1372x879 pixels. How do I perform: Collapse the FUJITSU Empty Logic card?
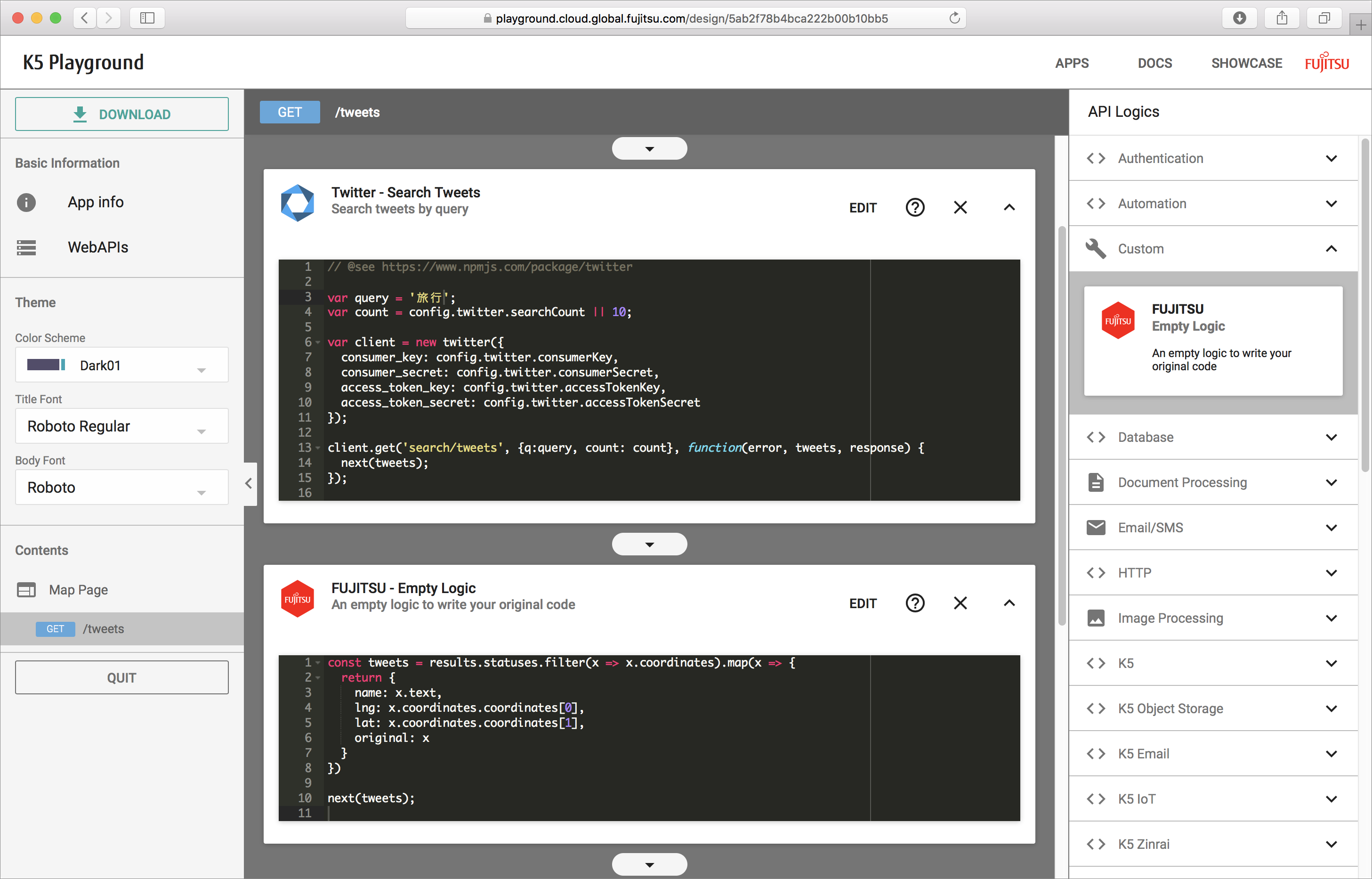tap(1009, 603)
